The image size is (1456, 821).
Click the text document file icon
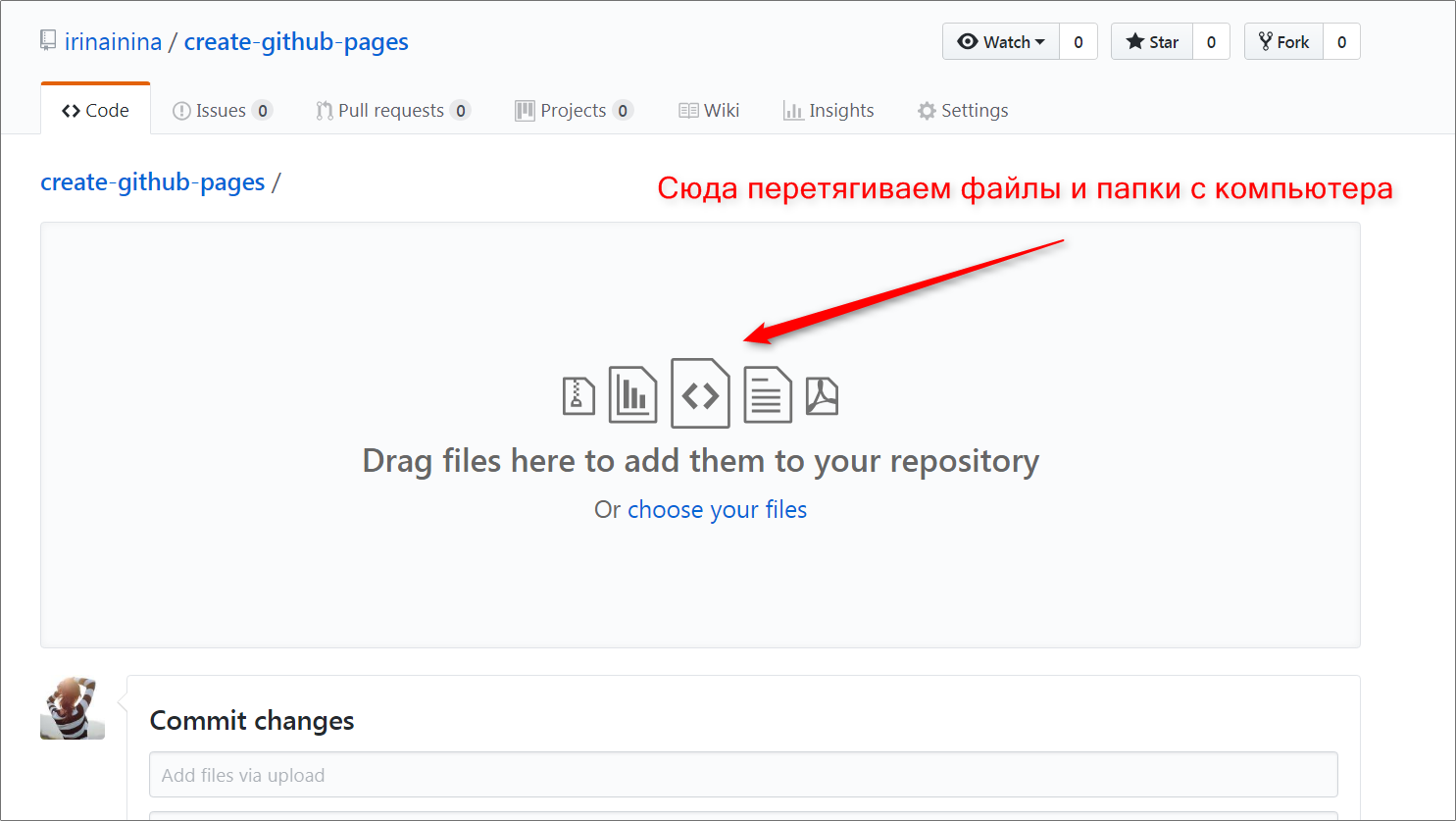click(768, 394)
